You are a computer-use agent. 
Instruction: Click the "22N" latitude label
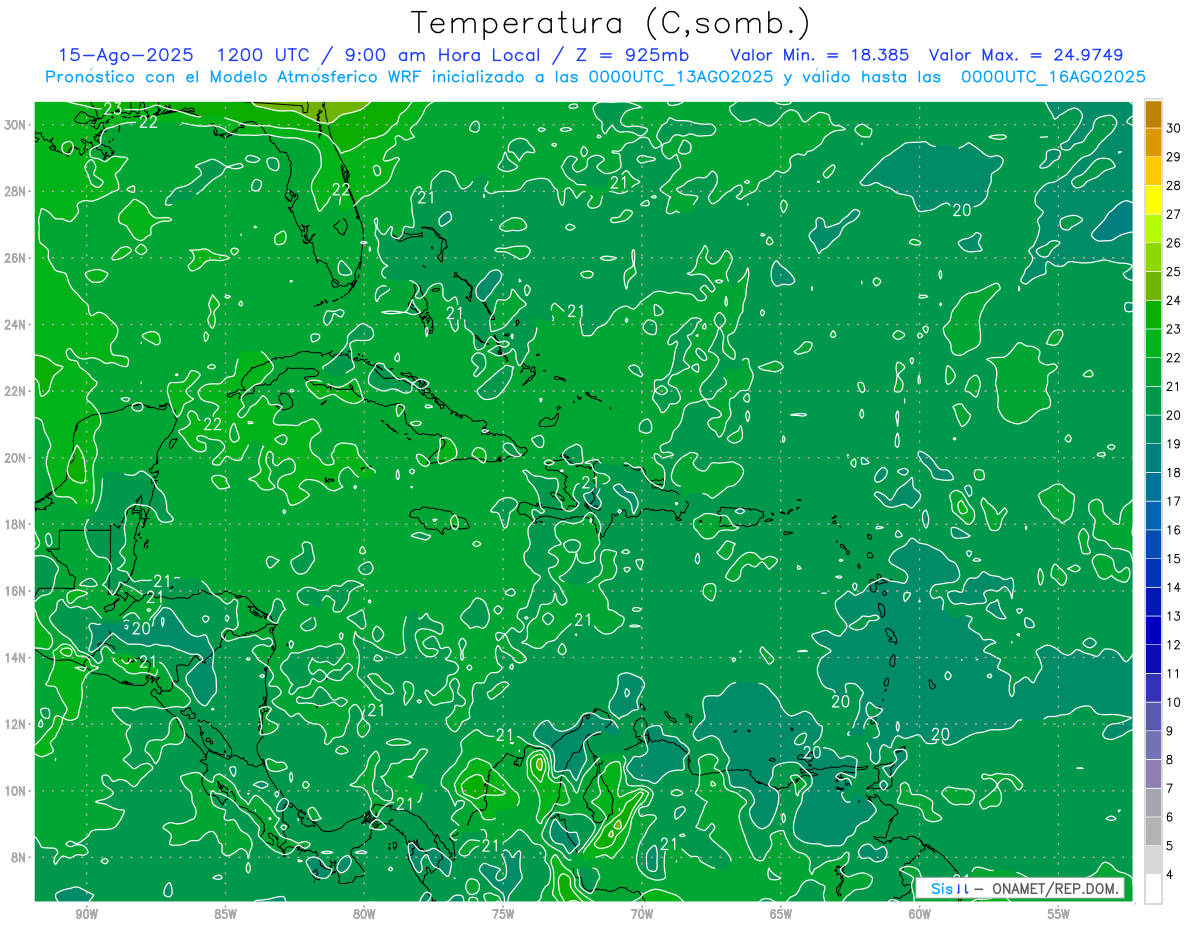[14, 391]
